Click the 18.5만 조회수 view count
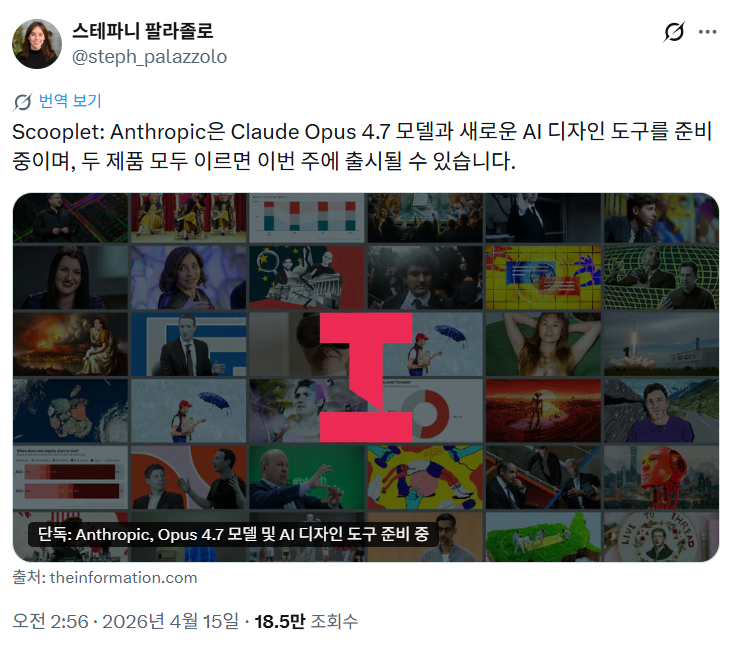733x649 pixels. point(306,621)
